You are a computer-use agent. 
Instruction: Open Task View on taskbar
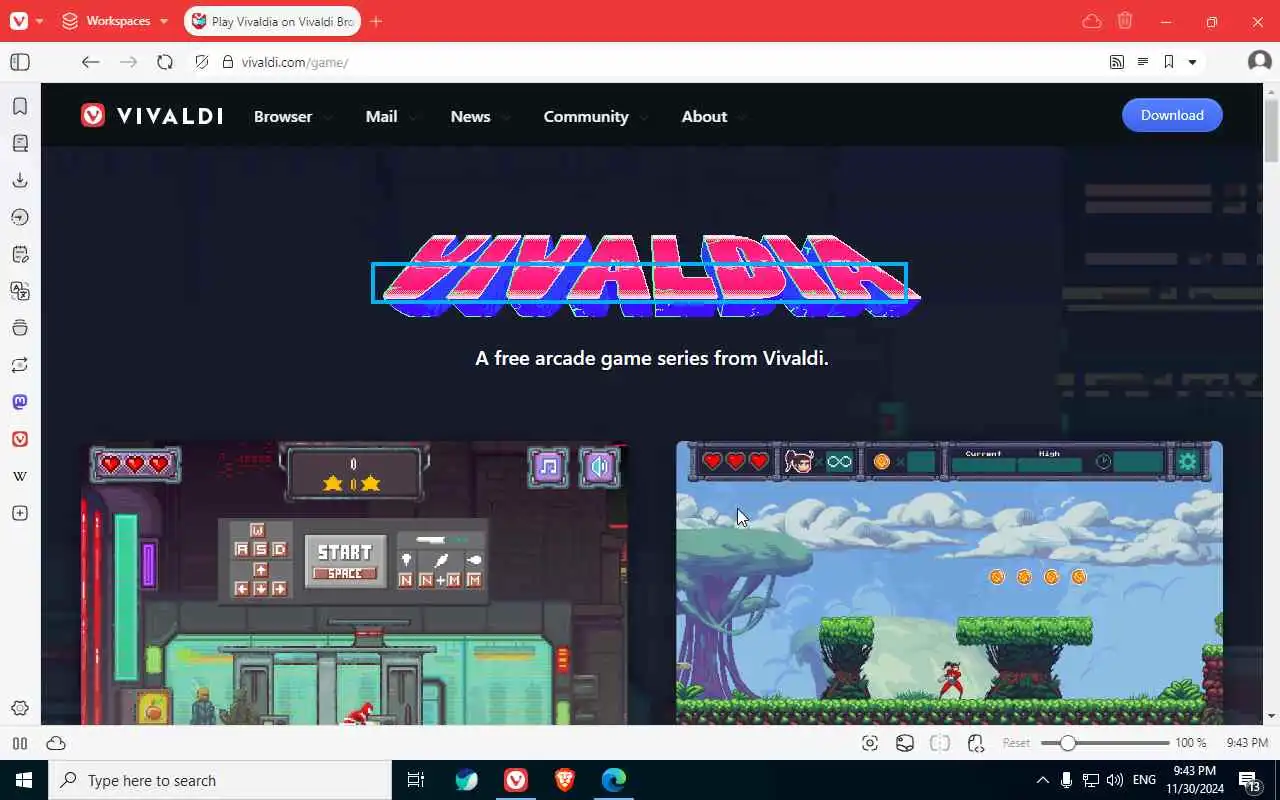(x=416, y=780)
